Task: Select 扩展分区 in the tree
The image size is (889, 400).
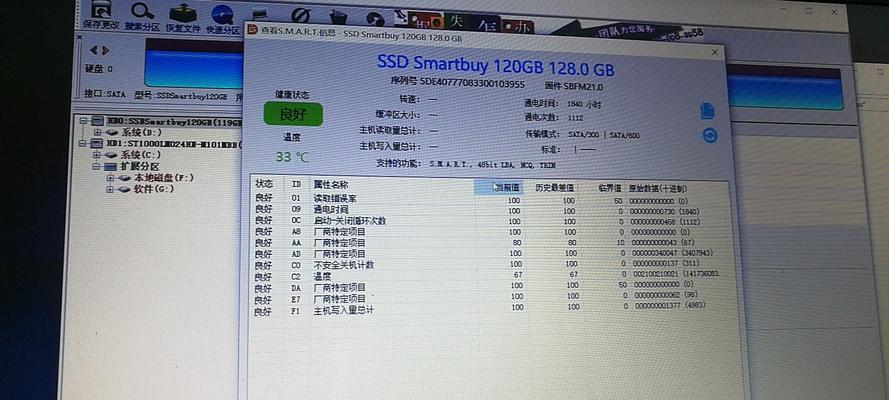Action: tap(139, 167)
